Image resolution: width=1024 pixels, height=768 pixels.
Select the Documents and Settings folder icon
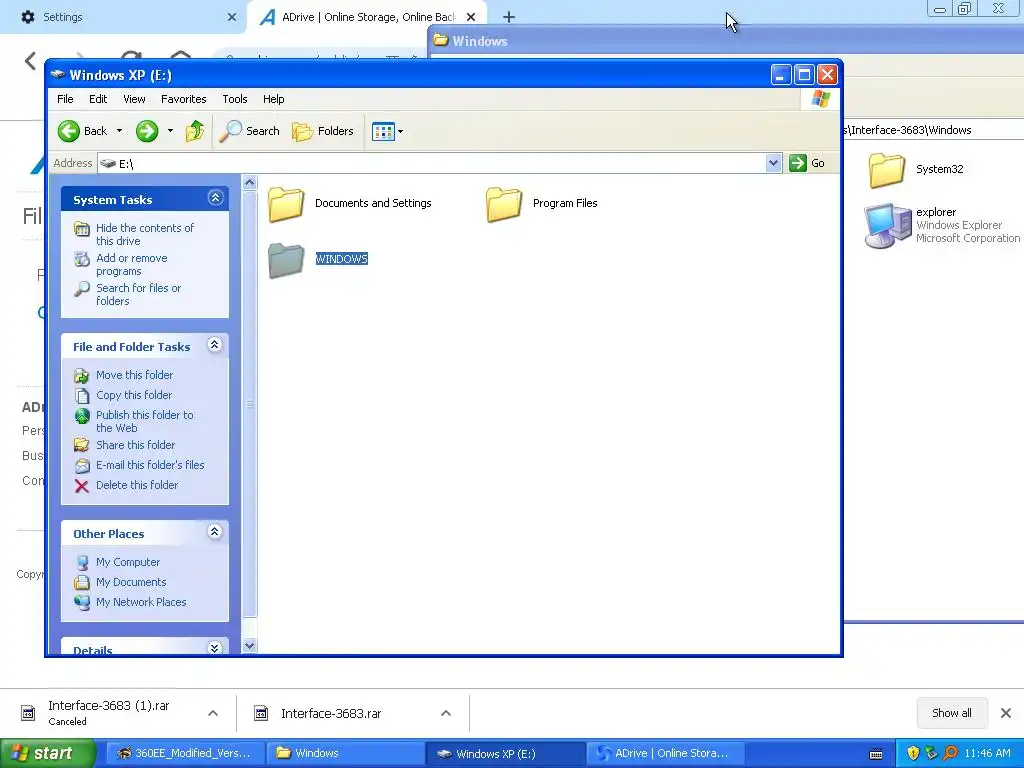286,204
